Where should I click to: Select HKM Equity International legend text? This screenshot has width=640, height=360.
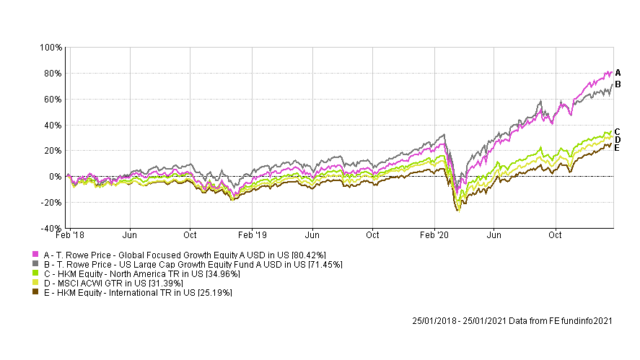point(138,293)
